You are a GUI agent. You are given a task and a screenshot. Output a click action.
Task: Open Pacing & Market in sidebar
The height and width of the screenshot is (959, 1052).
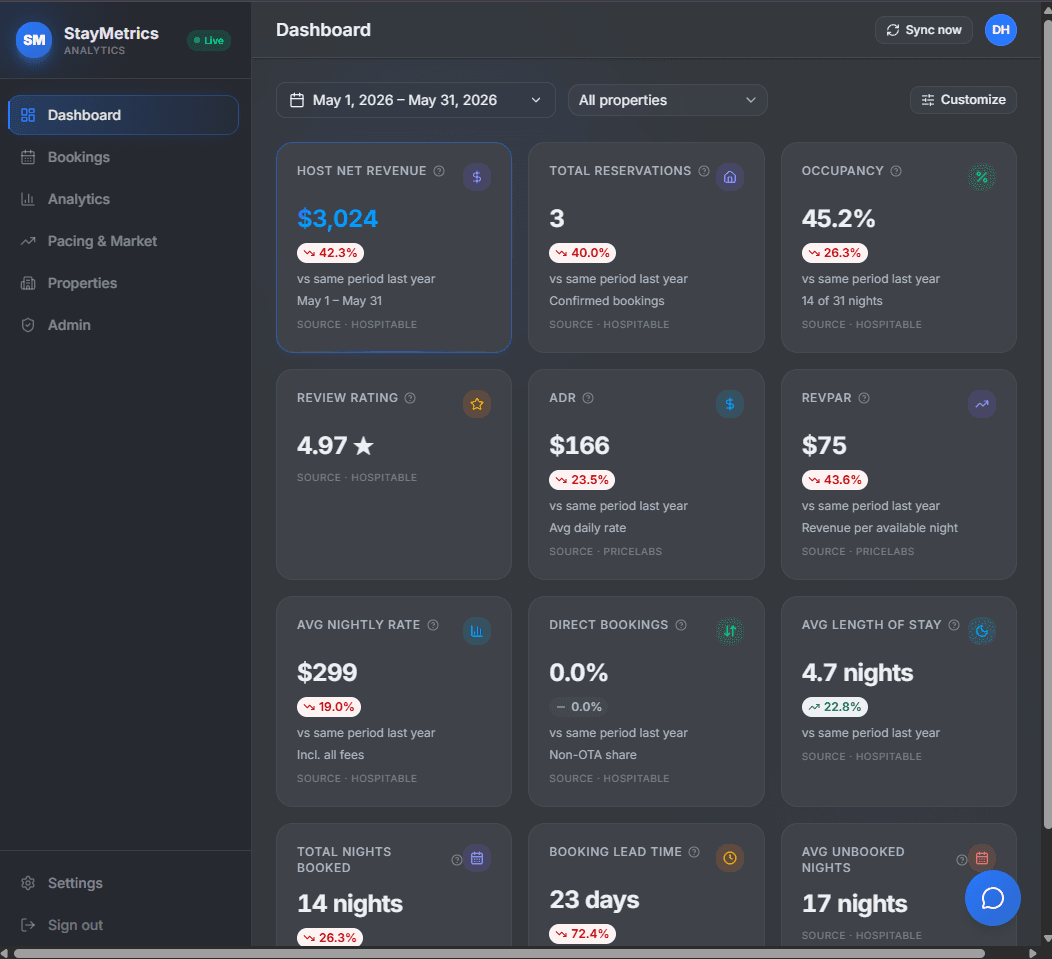click(x=123, y=241)
